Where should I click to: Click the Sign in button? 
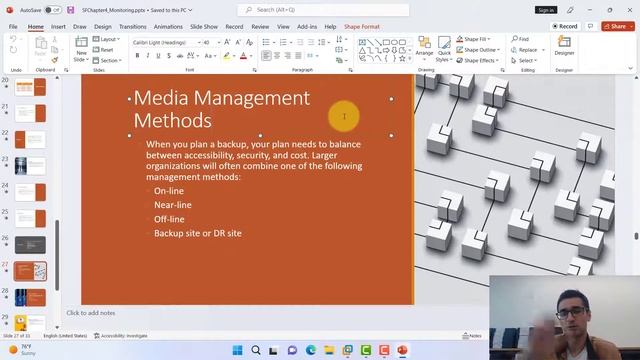(546, 10)
